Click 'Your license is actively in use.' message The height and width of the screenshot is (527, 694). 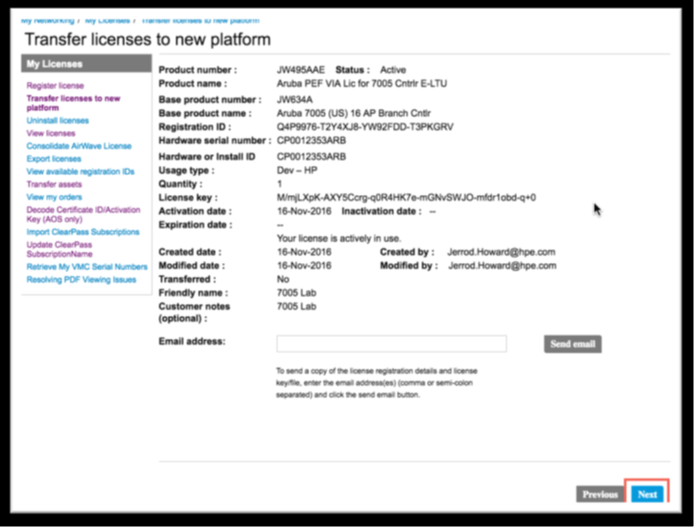pos(339,238)
